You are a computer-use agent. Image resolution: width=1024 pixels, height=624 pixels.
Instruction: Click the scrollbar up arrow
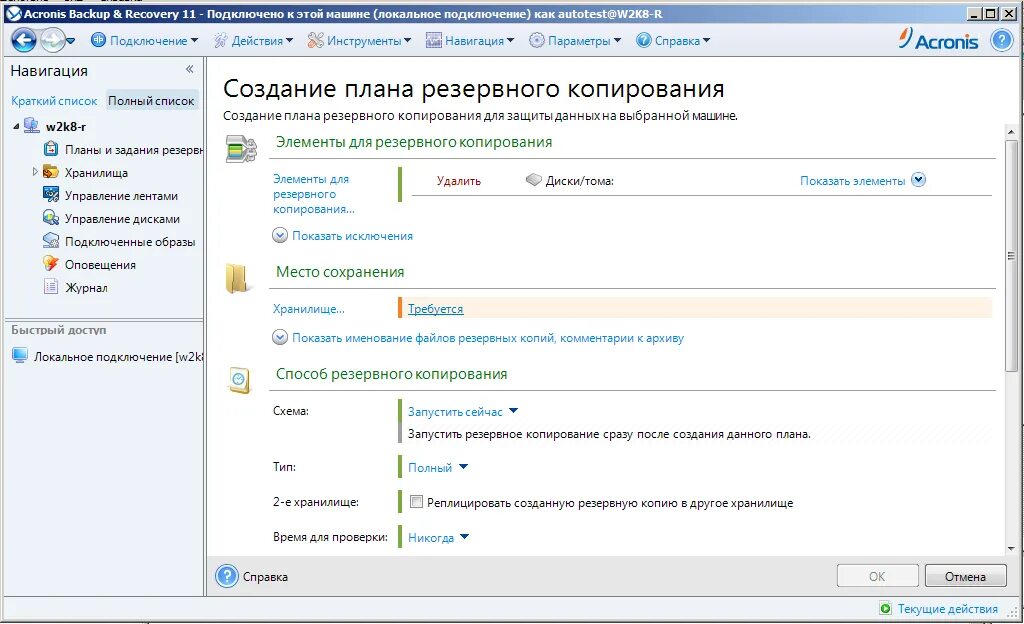pyautogui.click(x=1011, y=133)
